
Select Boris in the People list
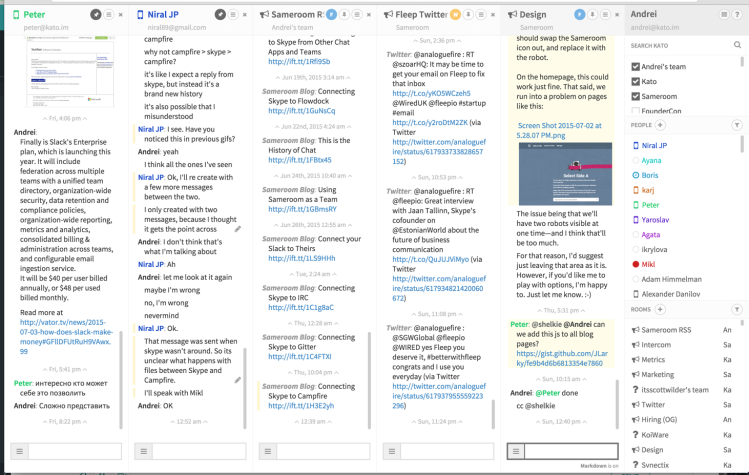(650, 175)
